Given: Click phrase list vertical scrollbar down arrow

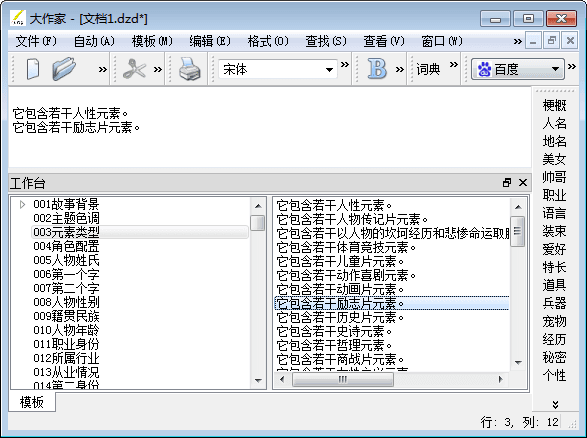Looking at the screenshot, I should click(518, 362).
